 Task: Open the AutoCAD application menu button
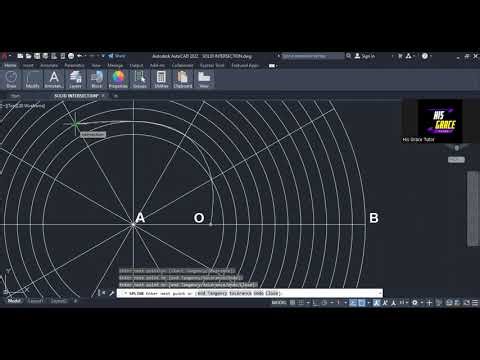pos(4,56)
